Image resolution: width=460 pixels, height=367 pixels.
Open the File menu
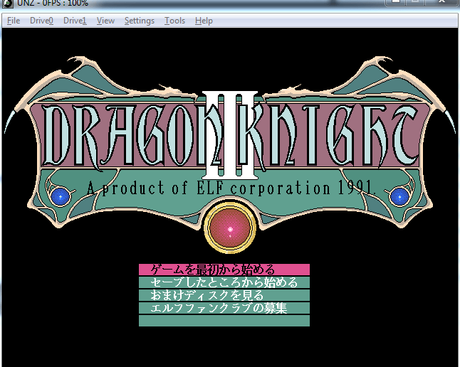[13, 21]
